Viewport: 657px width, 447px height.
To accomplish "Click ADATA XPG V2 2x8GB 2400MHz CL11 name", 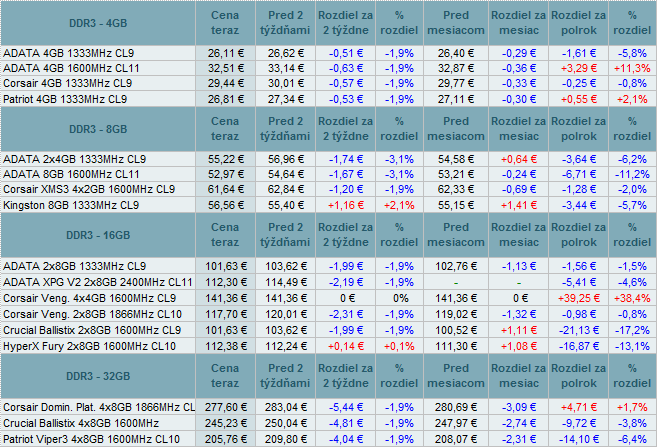I will coord(98,282).
